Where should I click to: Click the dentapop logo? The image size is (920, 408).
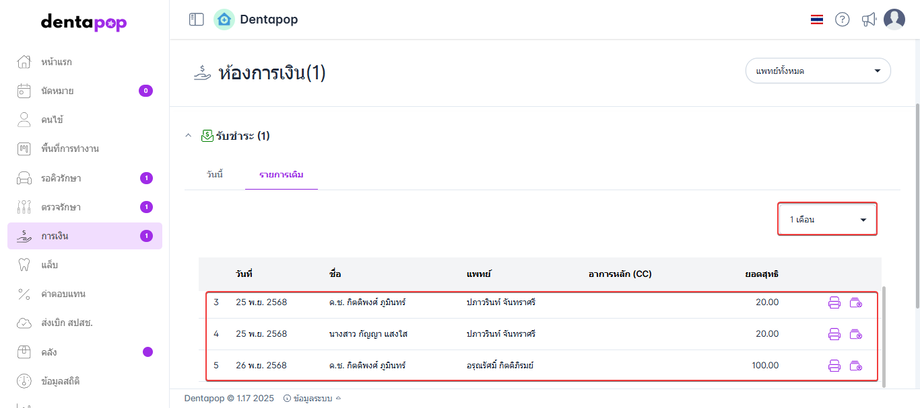[x=84, y=22]
